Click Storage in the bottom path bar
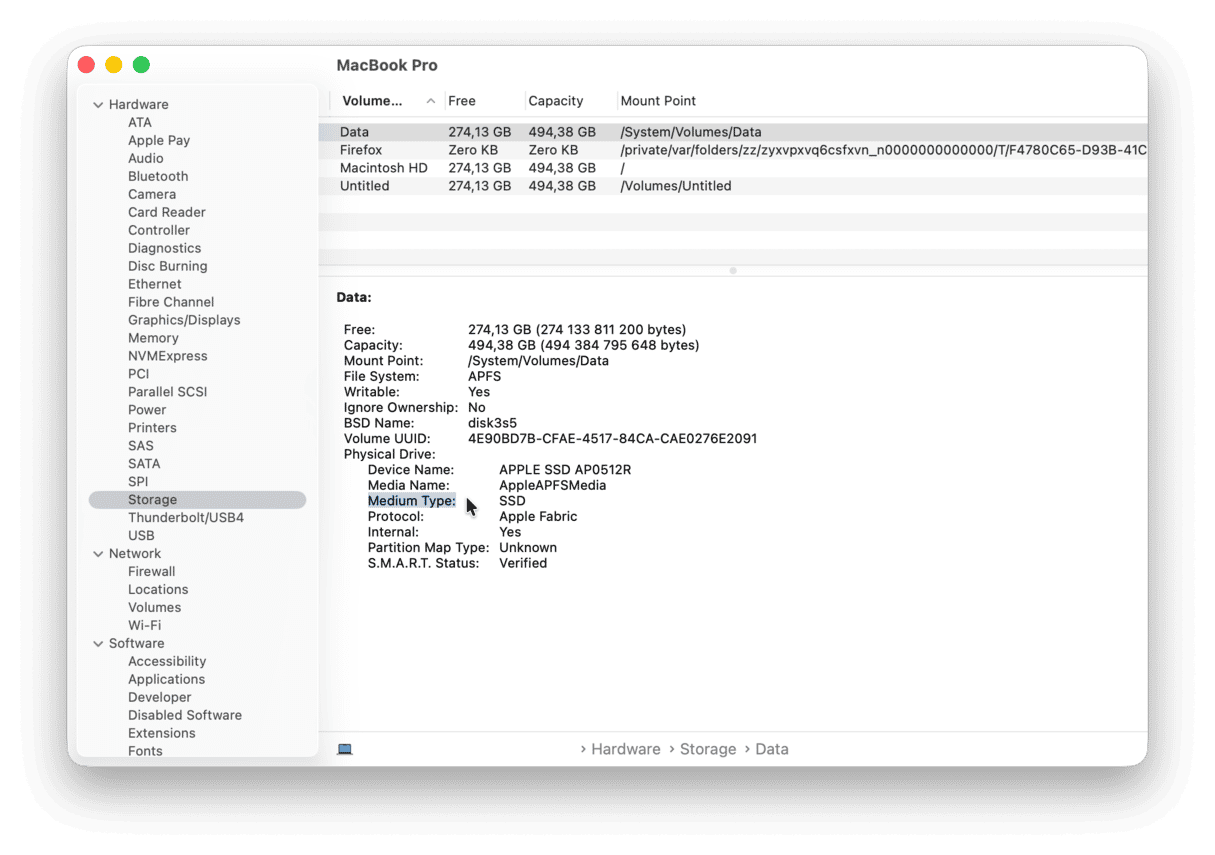Screen dimensions: 1215x855 point(708,749)
